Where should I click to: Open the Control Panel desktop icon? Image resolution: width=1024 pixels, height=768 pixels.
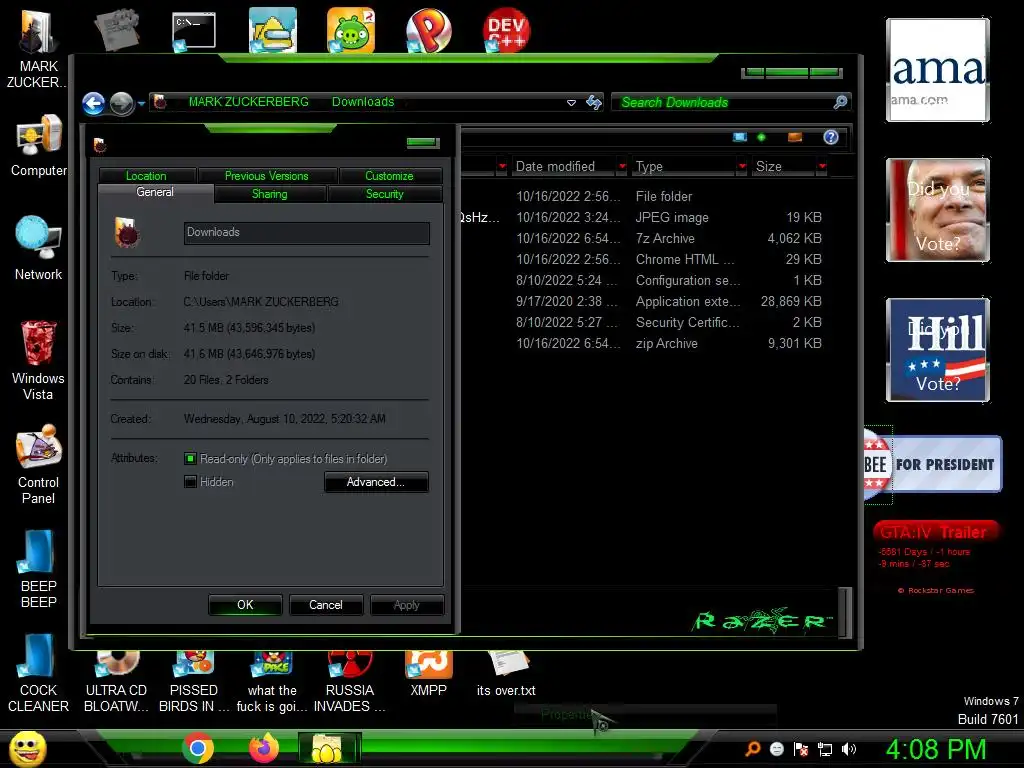pos(39,464)
